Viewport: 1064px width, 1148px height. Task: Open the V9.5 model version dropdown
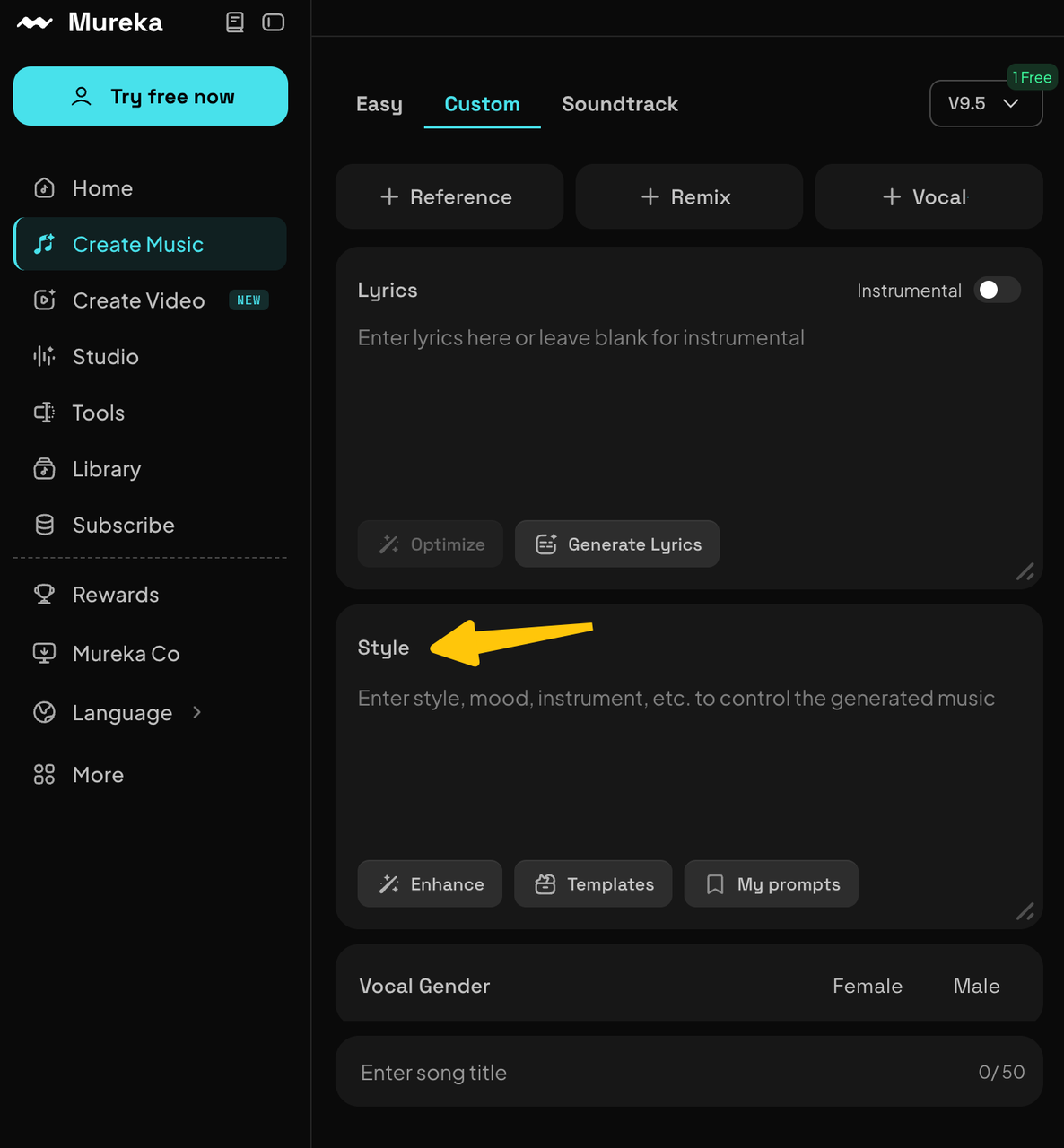[x=986, y=103]
